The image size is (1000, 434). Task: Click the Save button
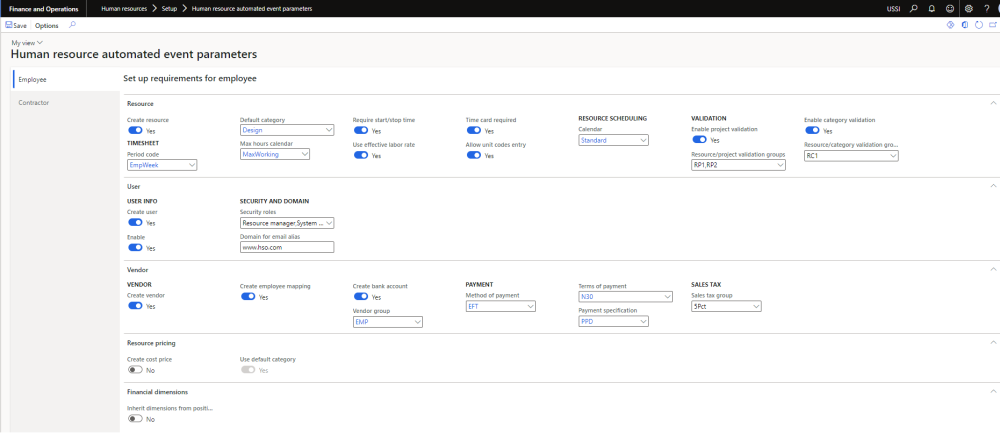pos(16,25)
